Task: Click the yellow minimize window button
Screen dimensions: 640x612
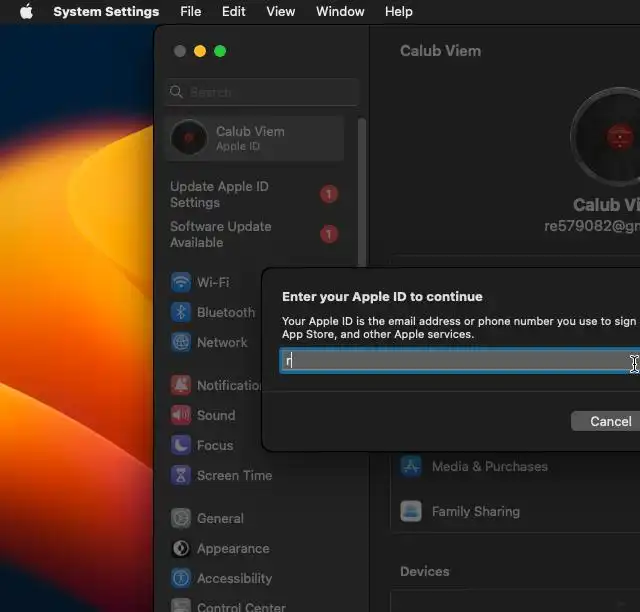Action: (200, 51)
